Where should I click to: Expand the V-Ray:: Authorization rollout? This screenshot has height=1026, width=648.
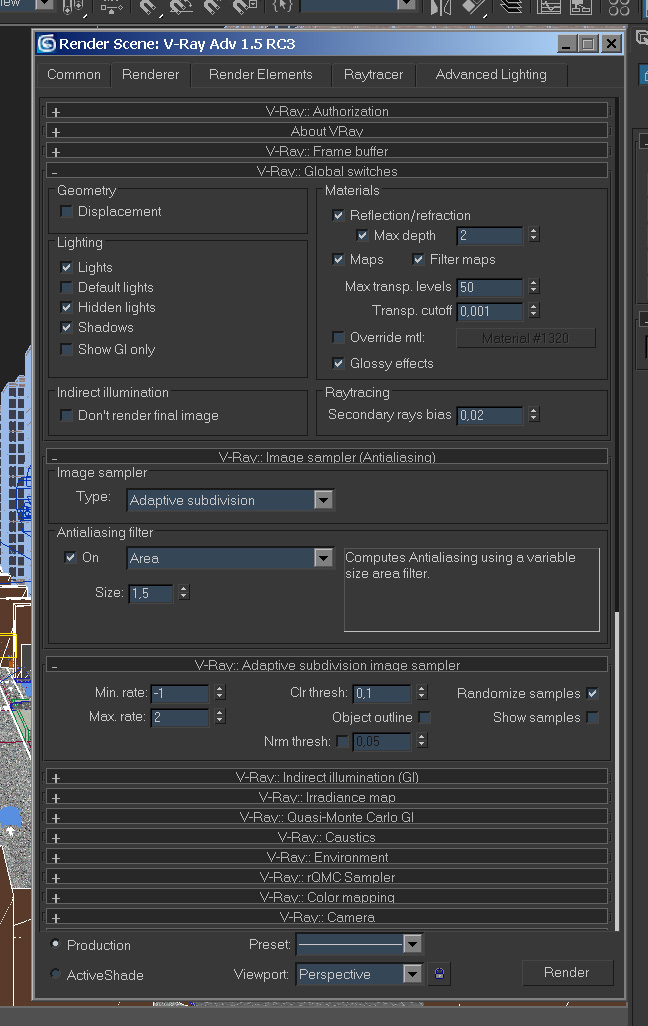pos(327,111)
